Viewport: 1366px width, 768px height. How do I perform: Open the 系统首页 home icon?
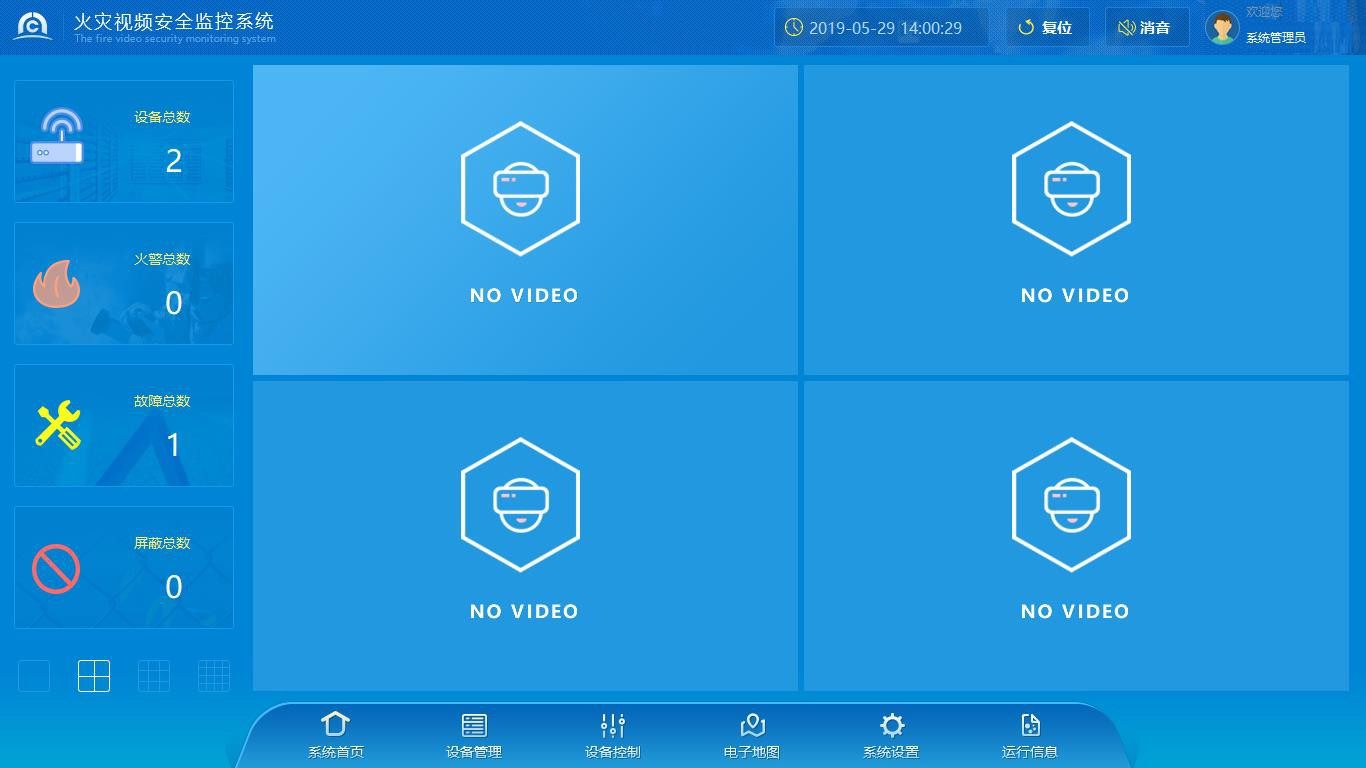tap(335, 726)
